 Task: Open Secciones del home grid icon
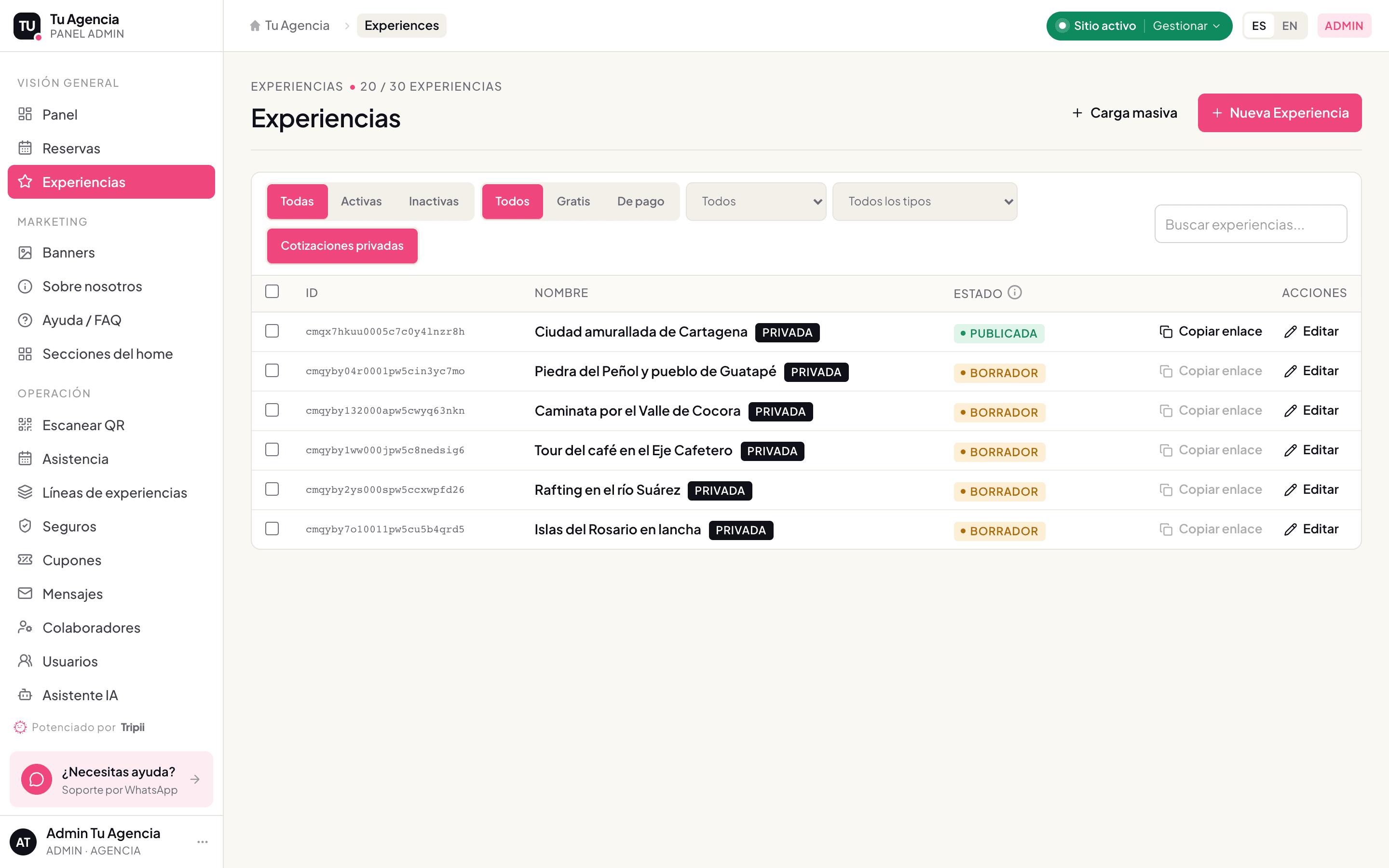tap(25, 353)
